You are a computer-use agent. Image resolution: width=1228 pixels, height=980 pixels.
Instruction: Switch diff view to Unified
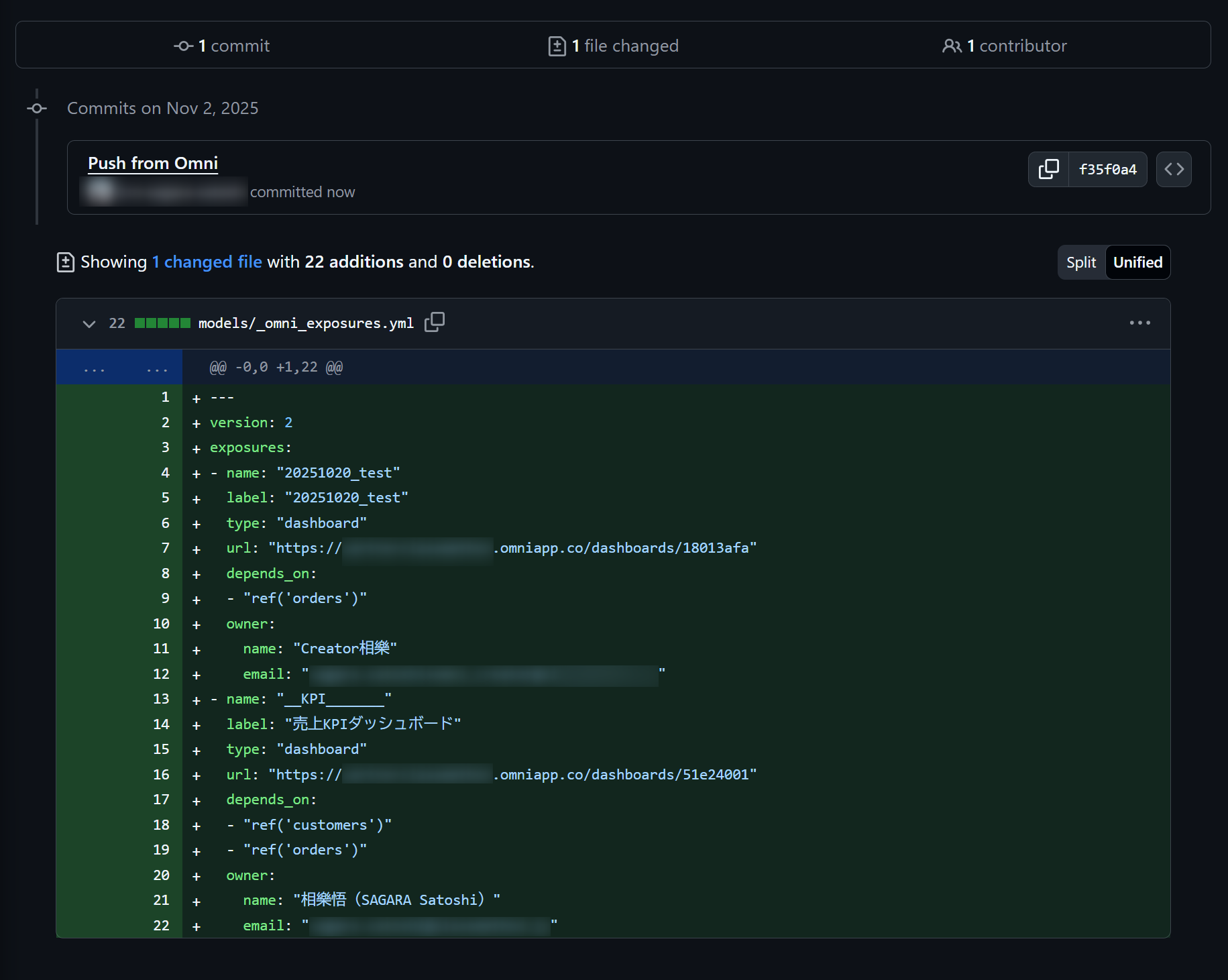click(x=1137, y=262)
